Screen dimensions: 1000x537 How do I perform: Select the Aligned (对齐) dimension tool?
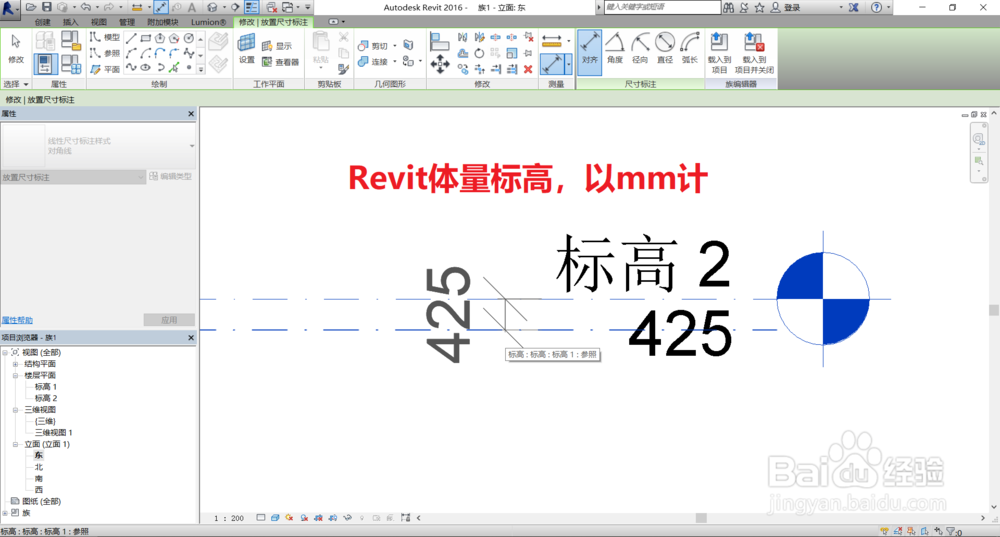[589, 51]
